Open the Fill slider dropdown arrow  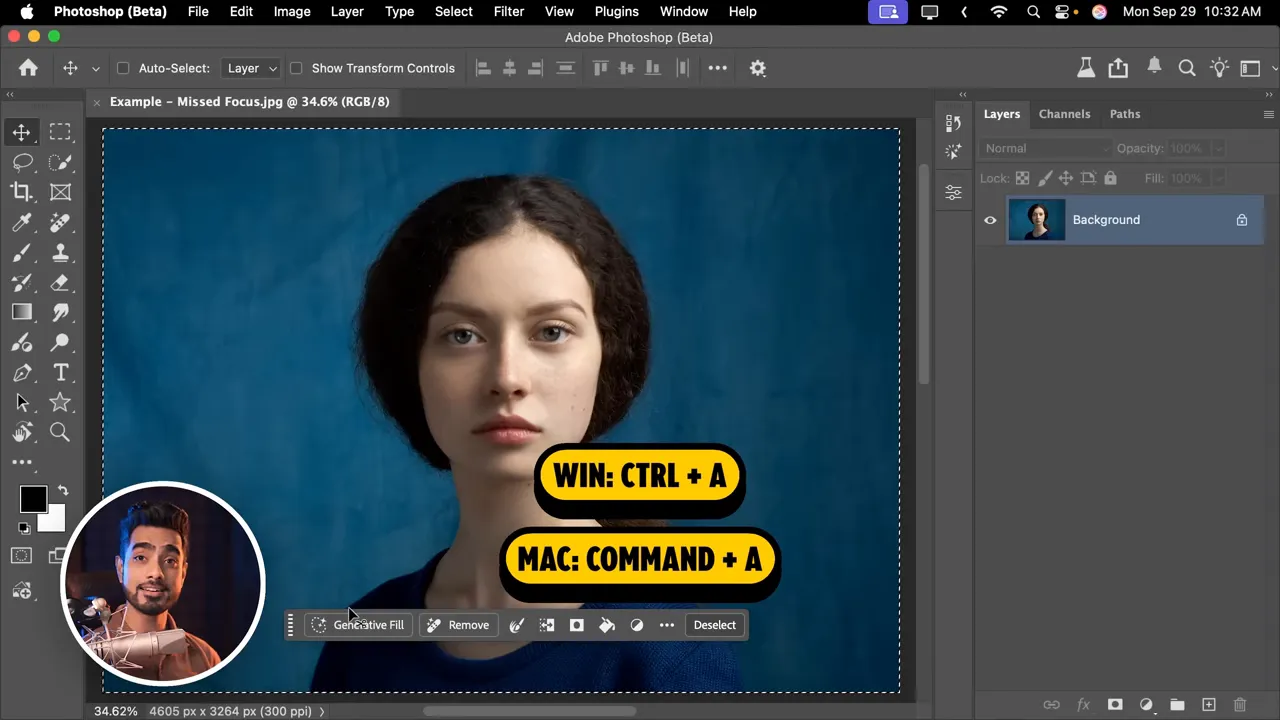click(1218, 178)
